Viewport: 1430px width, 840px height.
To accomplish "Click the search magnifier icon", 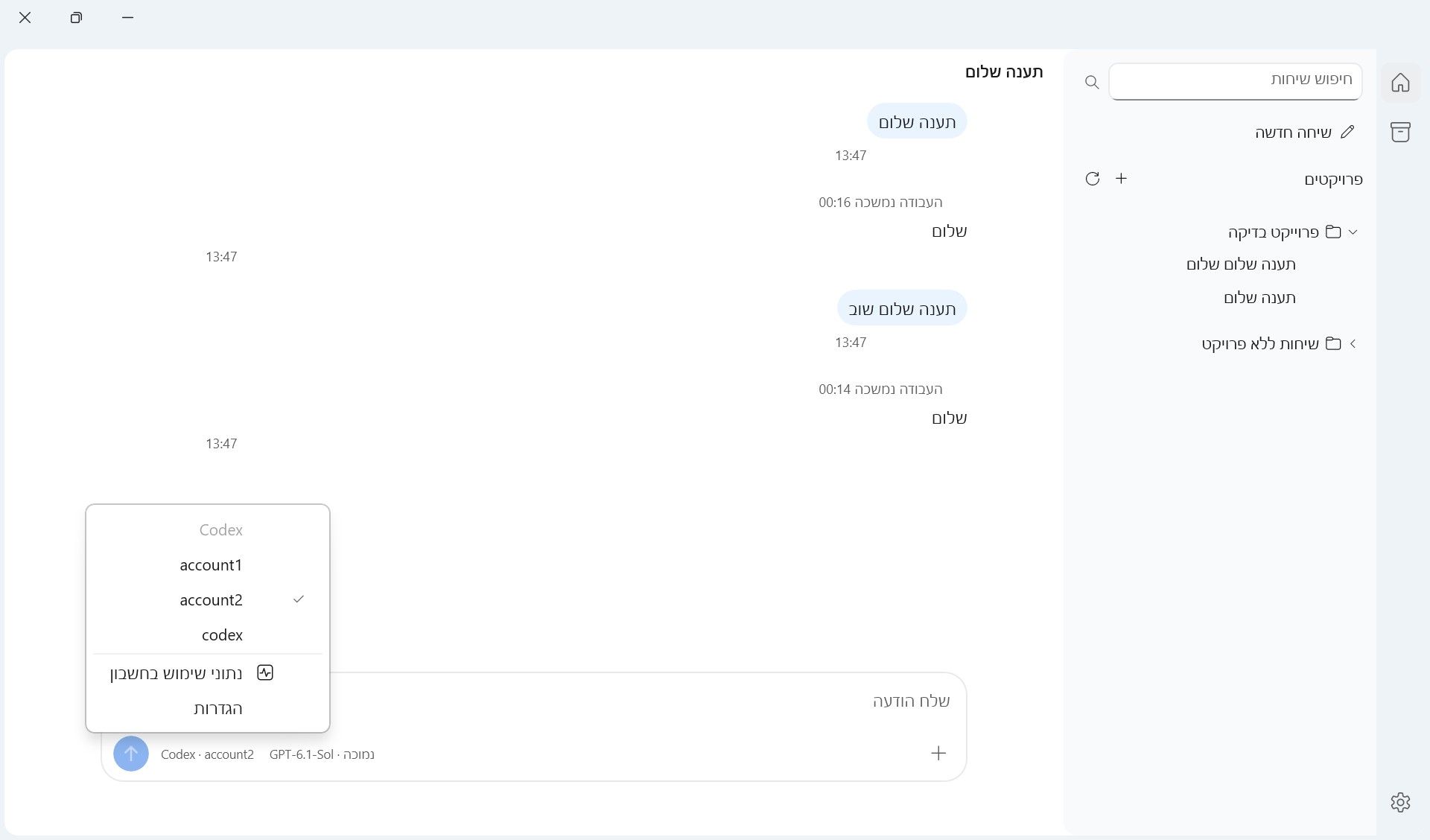I will click(x=1092, y=82).
